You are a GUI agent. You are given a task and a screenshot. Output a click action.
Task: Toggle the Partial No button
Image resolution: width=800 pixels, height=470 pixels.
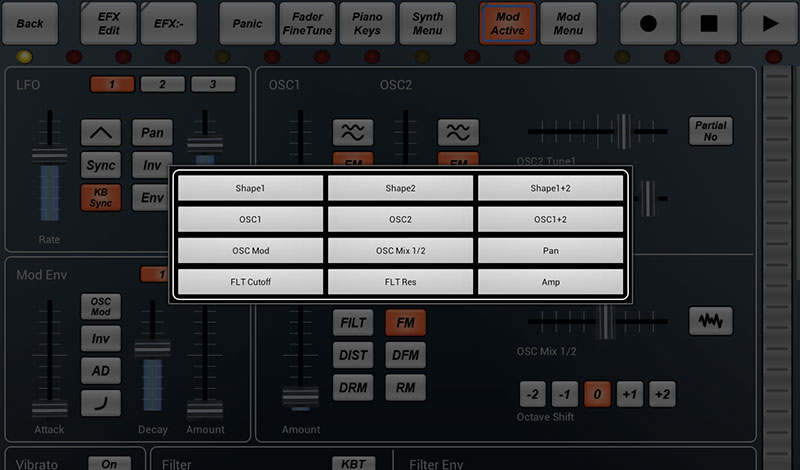click(711, 131)
